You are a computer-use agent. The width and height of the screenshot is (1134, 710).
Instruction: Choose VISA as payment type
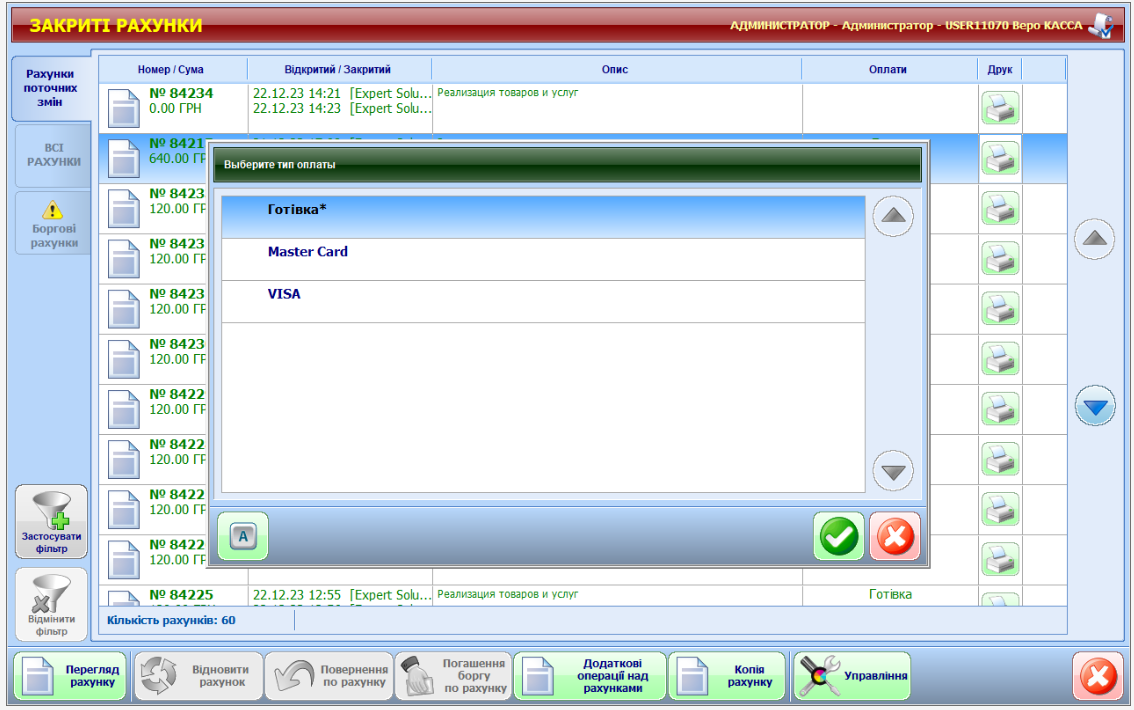(542, 301)
